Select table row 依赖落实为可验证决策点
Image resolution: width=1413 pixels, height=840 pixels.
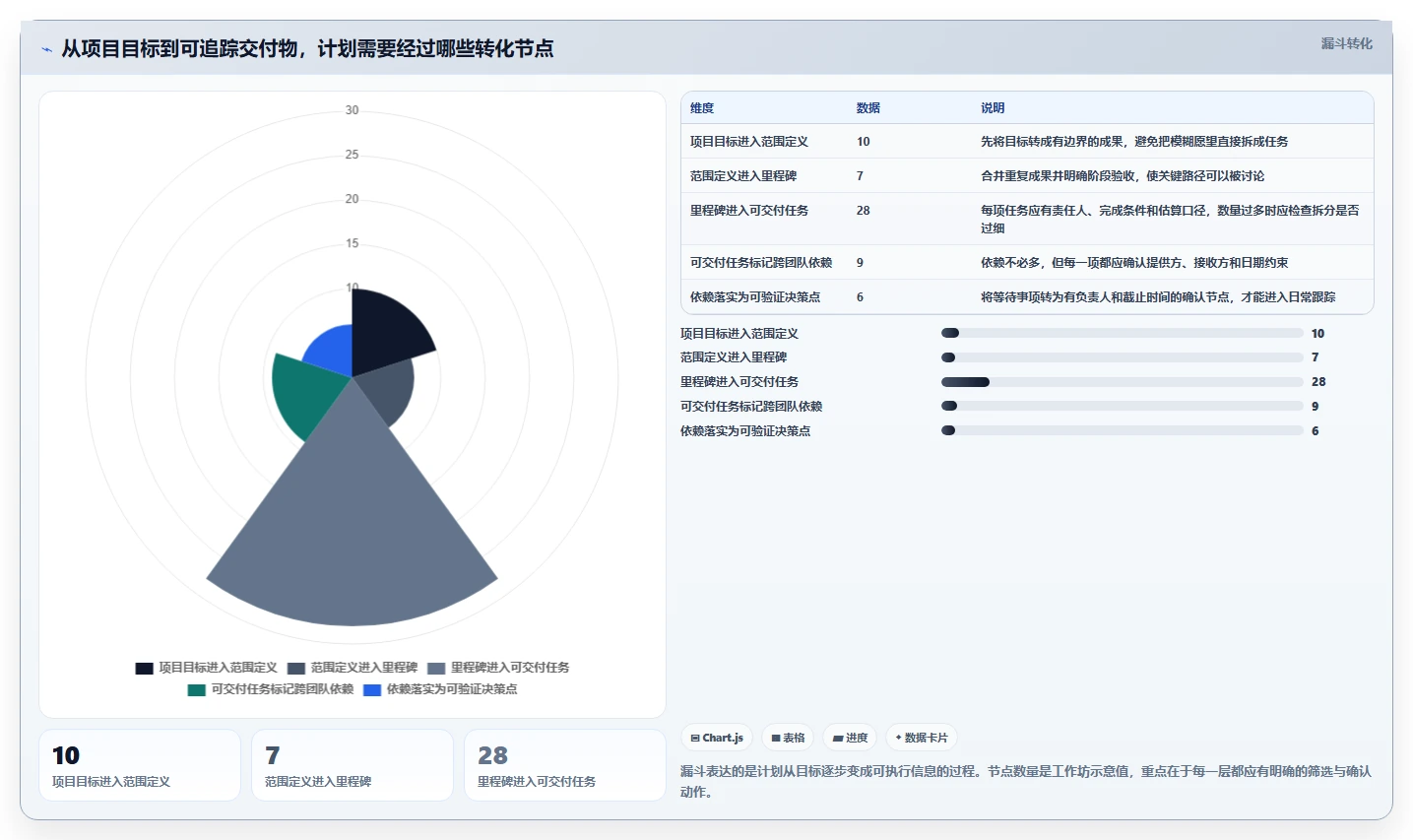(x=1027, y=297)
